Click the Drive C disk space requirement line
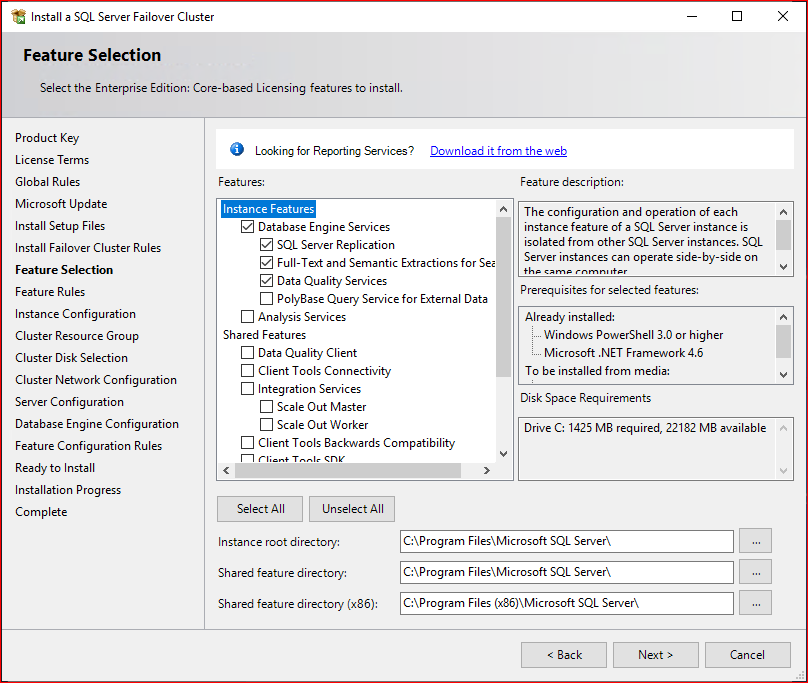 pos(645,428)
